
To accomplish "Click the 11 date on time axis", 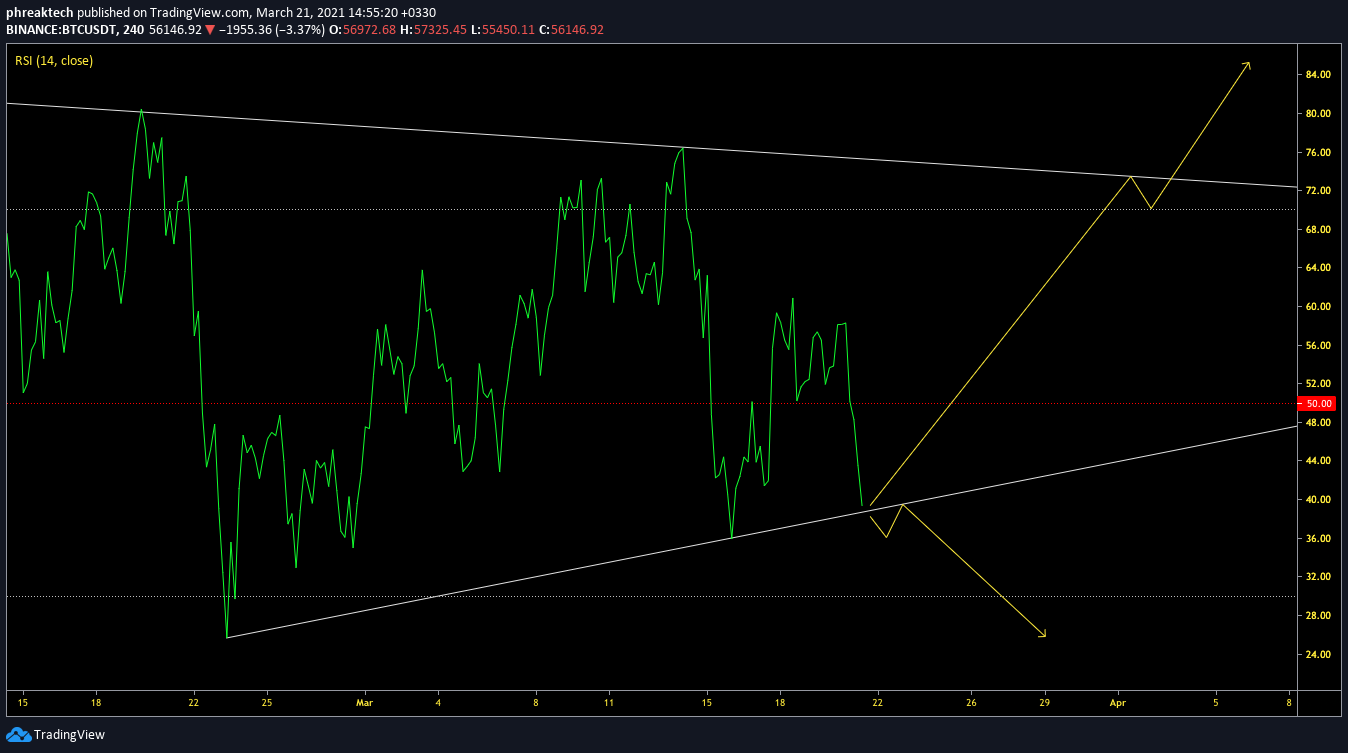I will (x=609, y=702).
